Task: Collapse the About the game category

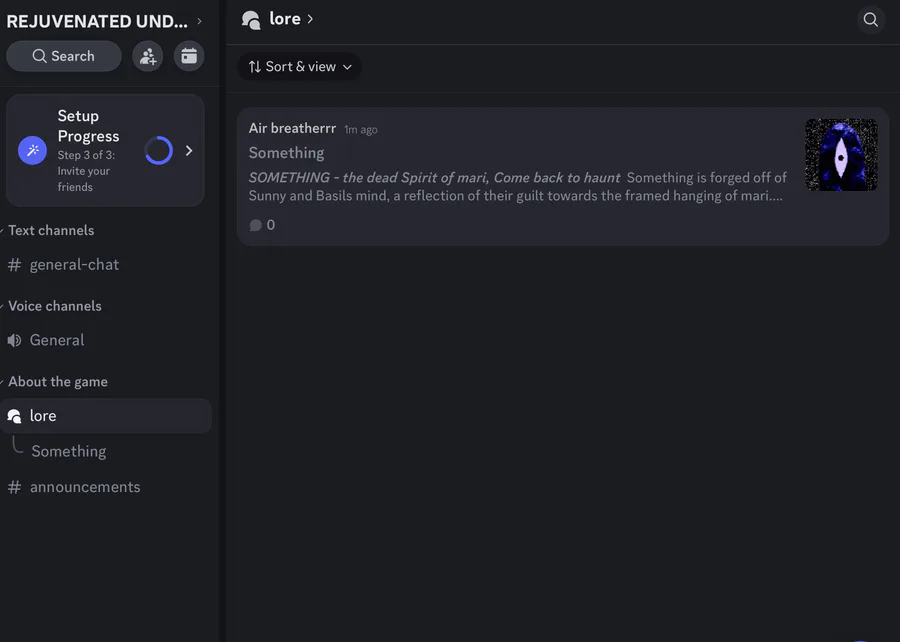Action: pyautogui.click(x=57, y=382)
